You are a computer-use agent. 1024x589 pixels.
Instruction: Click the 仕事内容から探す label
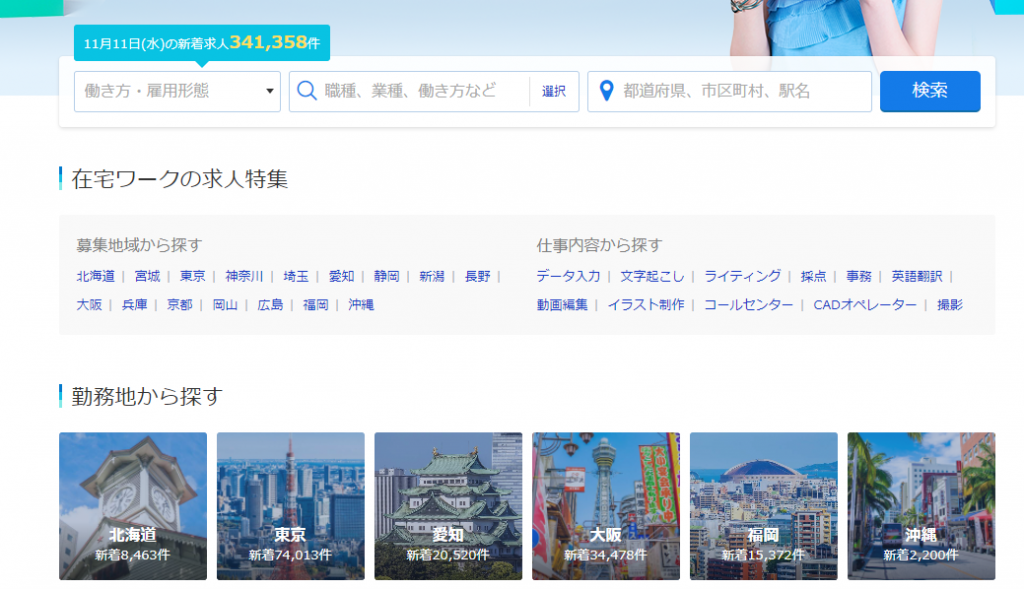point(600,245)
